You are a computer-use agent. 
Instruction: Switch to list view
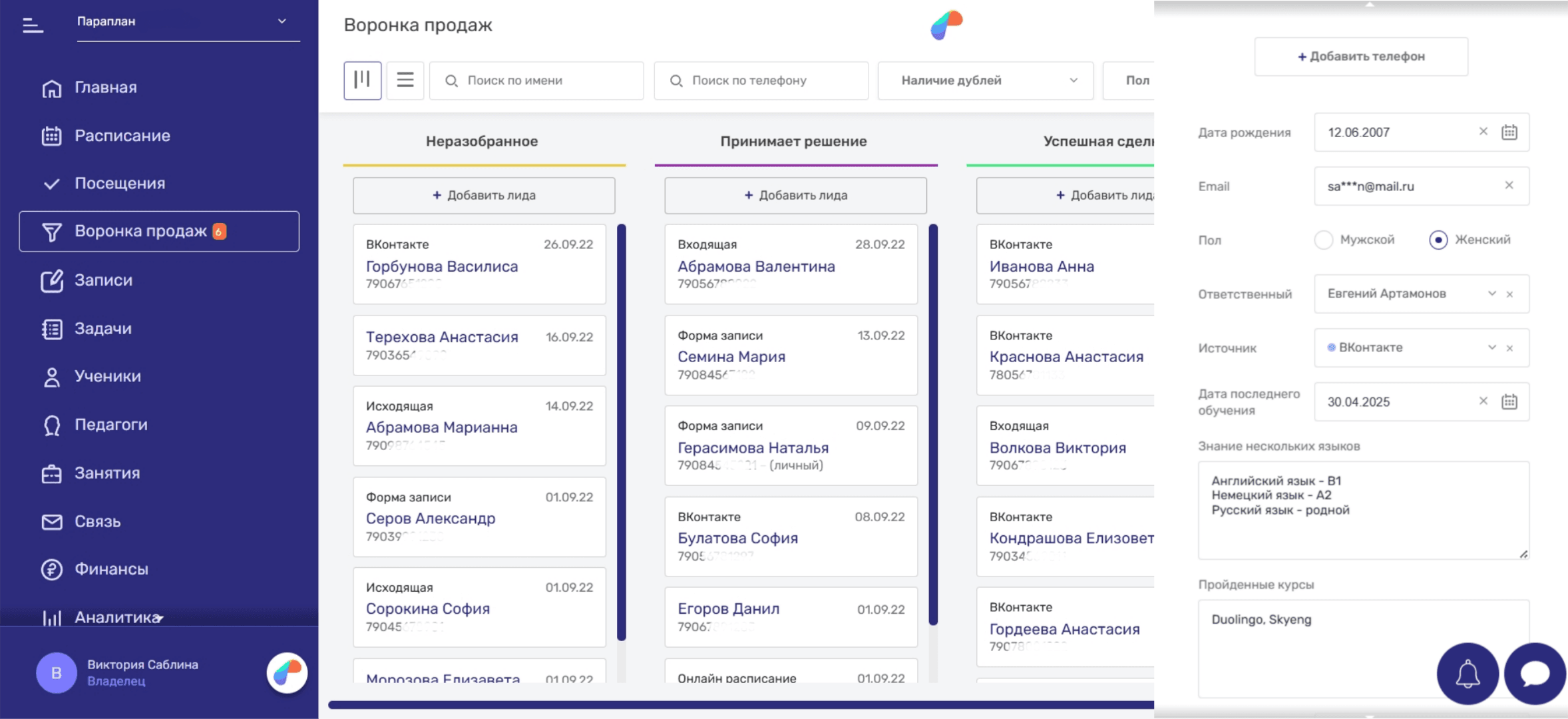(405, 81)
